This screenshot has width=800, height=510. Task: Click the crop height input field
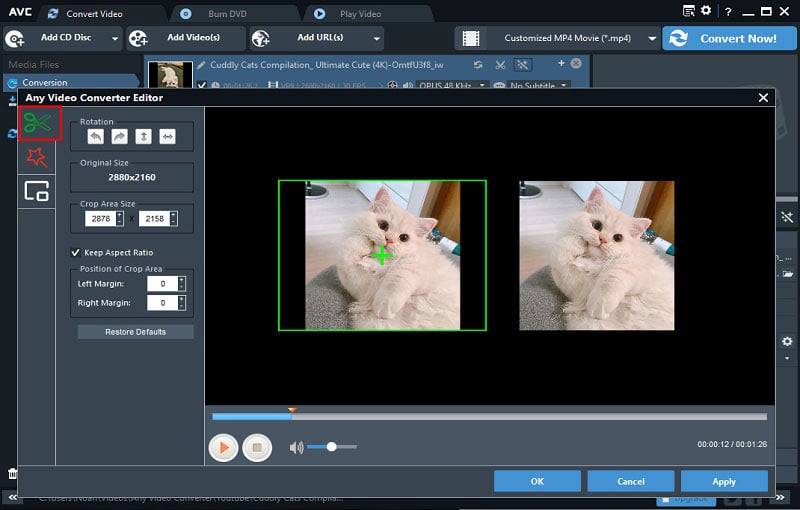point(154,218)
